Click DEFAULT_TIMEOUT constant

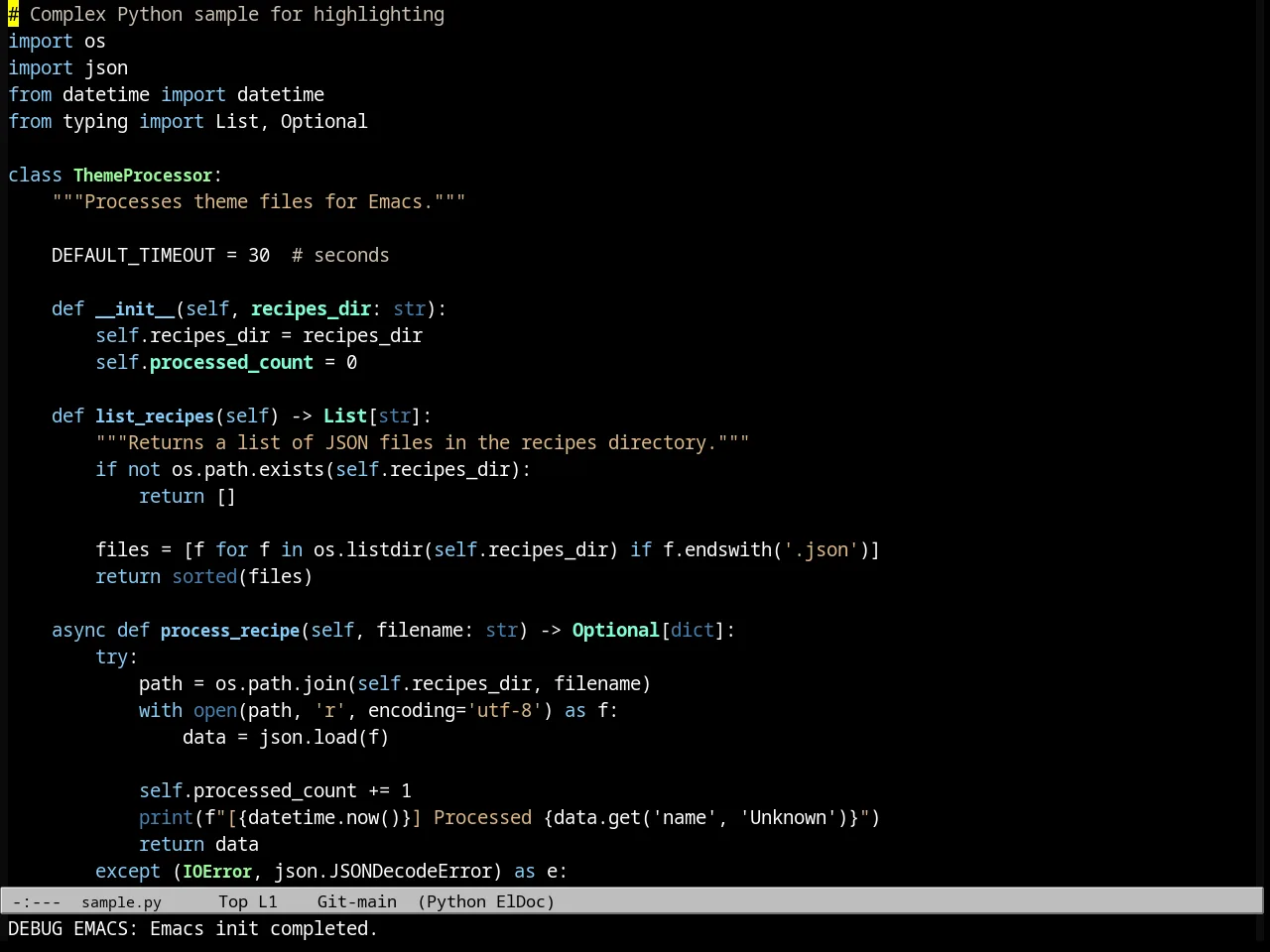coord(133,255)
